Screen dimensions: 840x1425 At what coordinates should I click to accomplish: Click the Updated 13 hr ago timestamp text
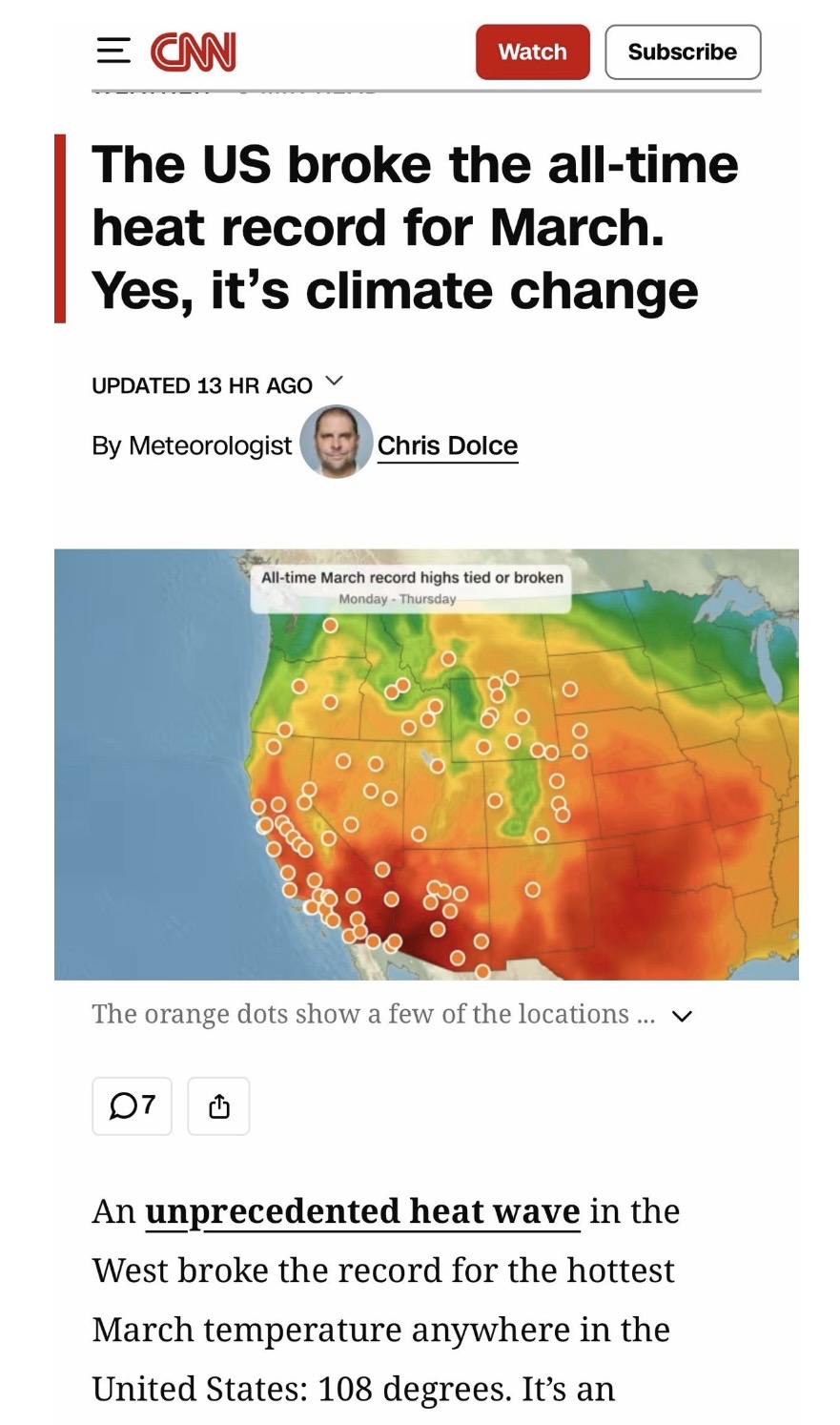(x=202, y=385)
